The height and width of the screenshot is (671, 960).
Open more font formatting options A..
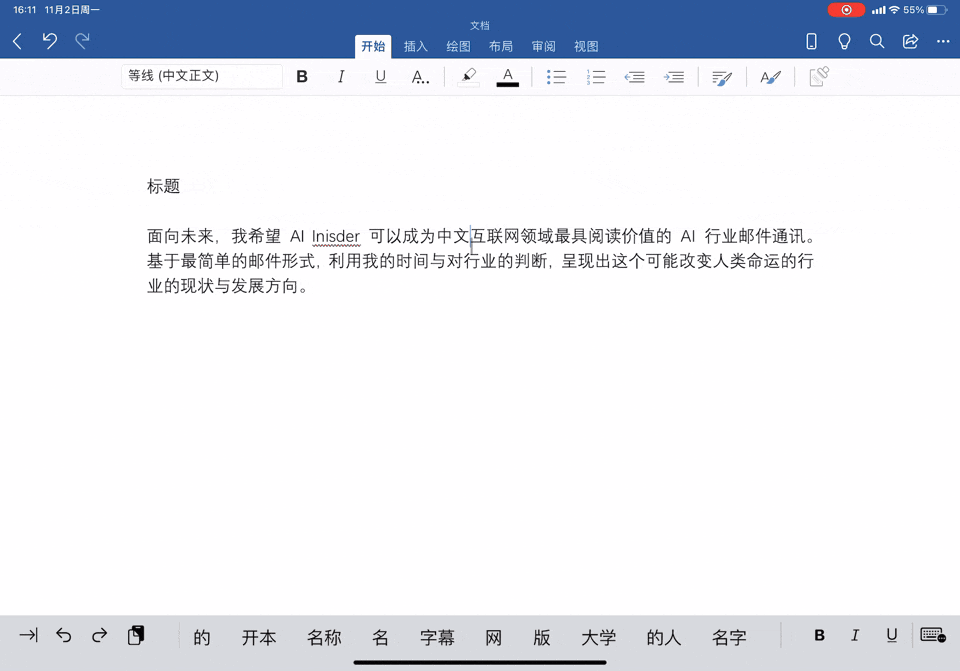[x=420, y=77]
